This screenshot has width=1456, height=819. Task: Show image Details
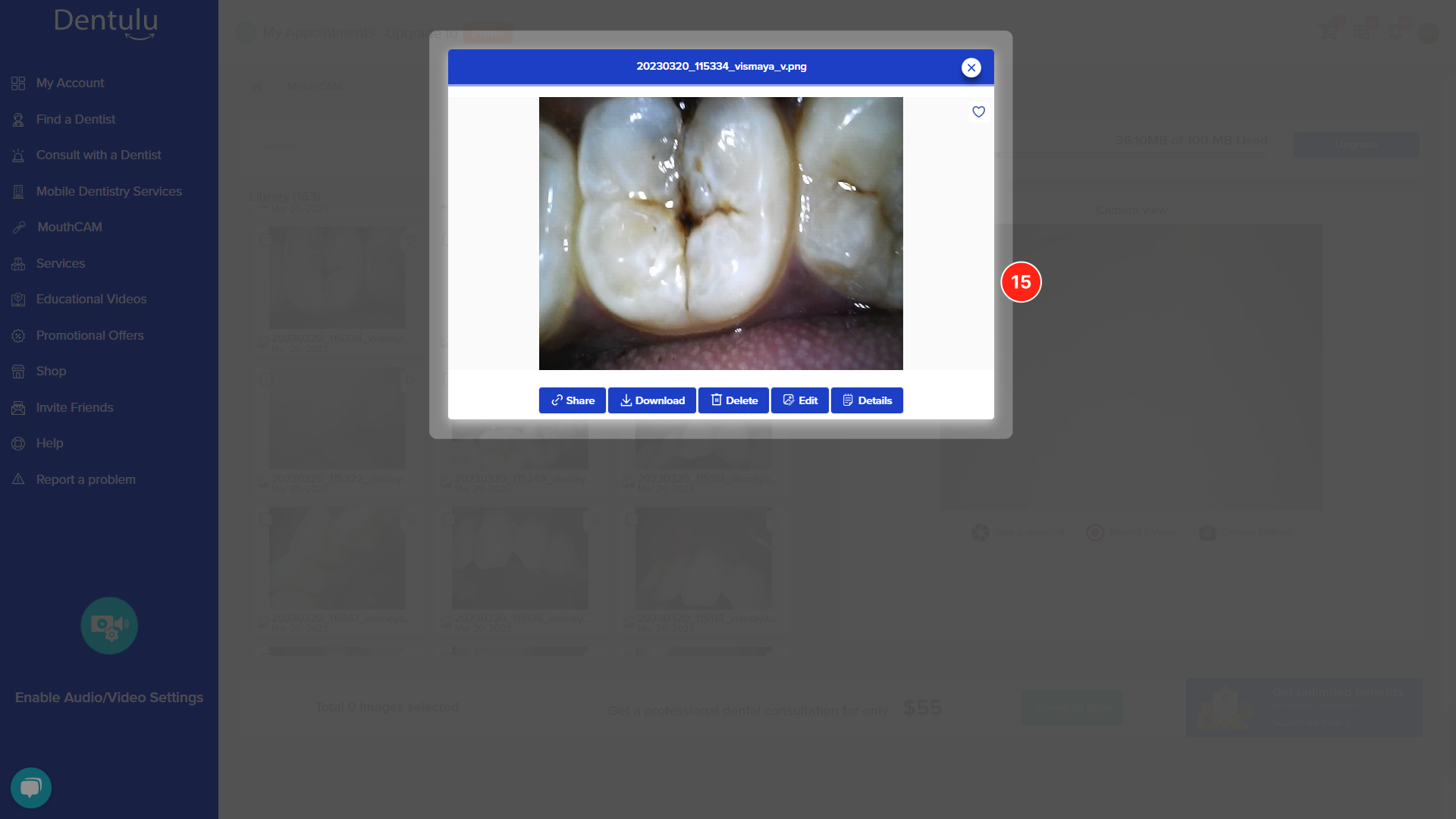click(867, 400)
